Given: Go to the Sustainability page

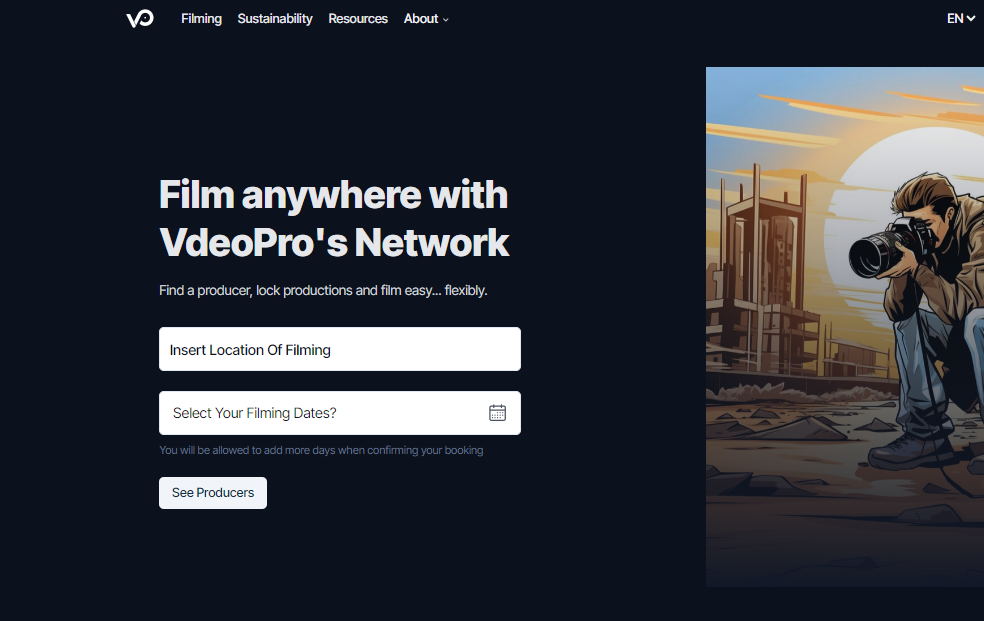Looking at the screenshot, I should click(275, 19).
